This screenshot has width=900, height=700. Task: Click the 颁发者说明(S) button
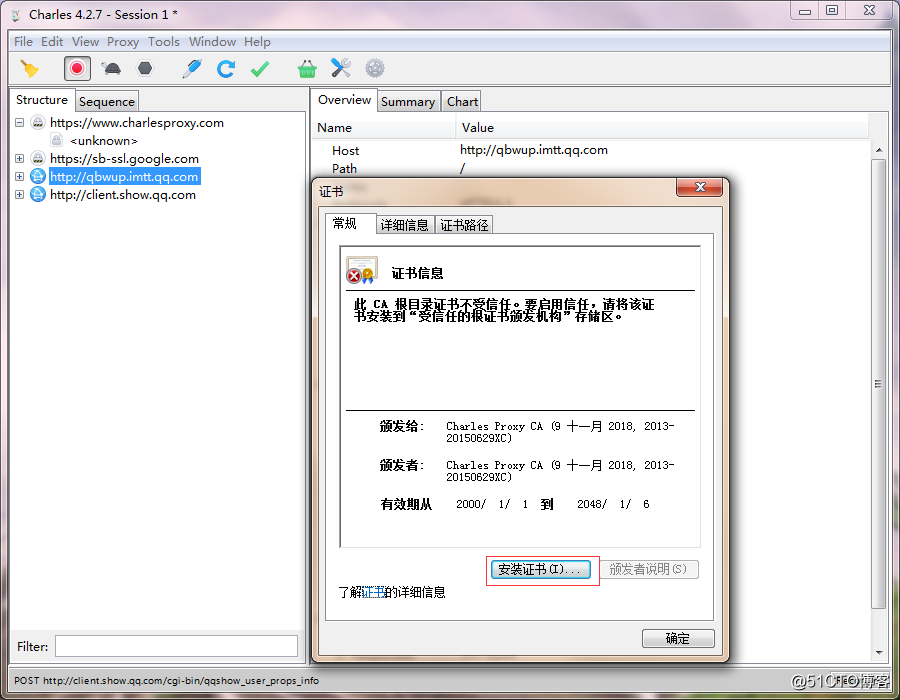click(649, 569)
